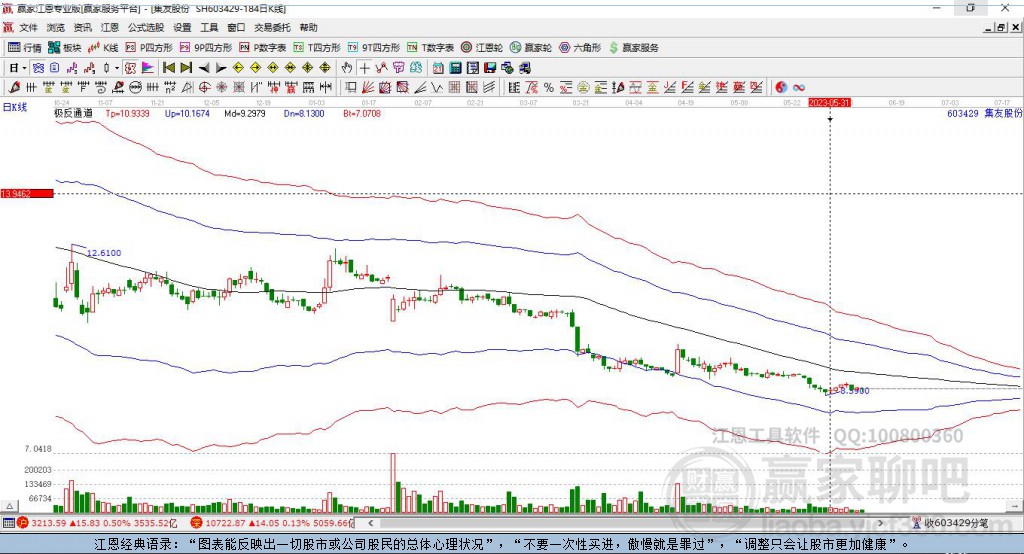The width and height of the screenshot is (1024, 554).
Task: Click the red floppy save icon
Action: (490, 68)
